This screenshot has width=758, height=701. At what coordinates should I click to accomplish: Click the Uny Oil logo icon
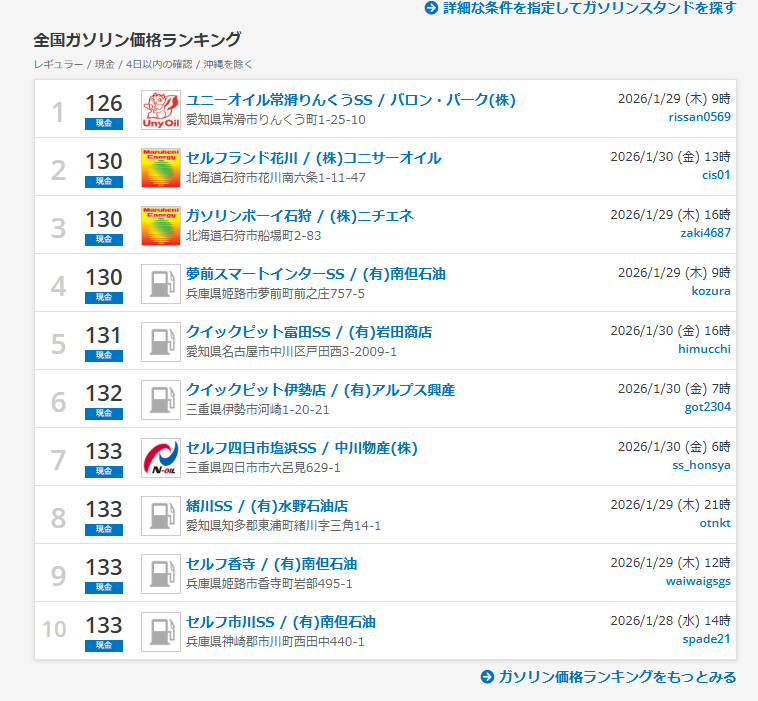[x=161, y=110]
